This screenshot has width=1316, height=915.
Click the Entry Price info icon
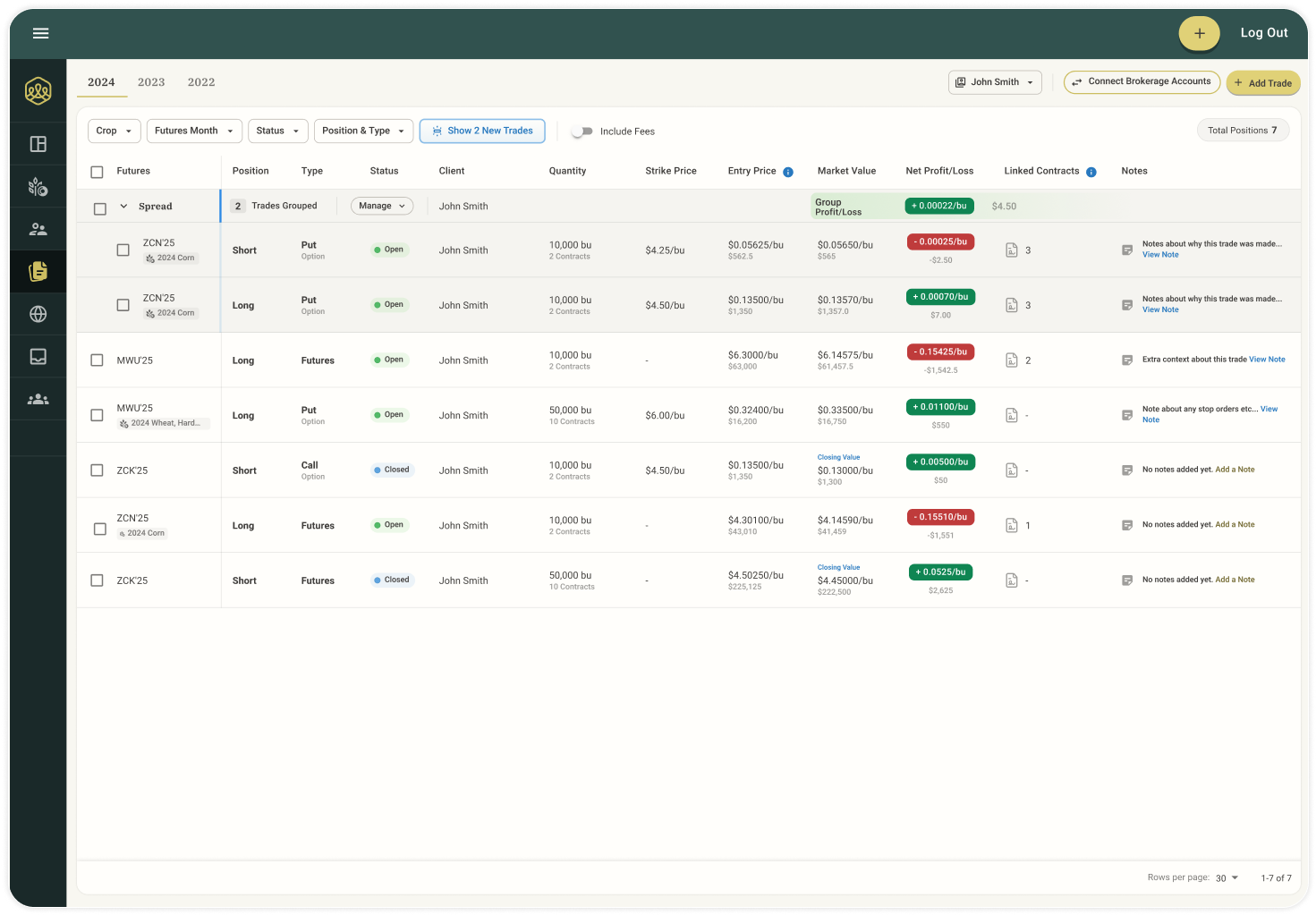click(788, 172)
